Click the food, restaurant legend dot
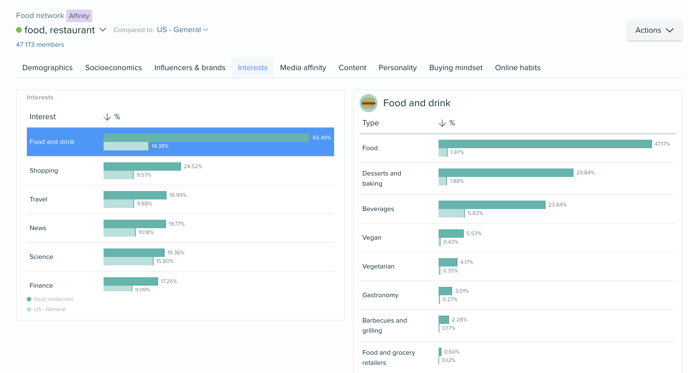Viewport: 688px width, 373px height. point(29,299)
